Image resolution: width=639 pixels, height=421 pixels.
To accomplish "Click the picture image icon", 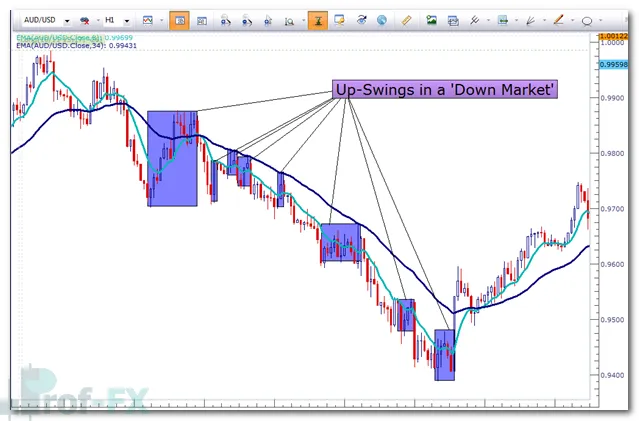I will coord(431,20).
